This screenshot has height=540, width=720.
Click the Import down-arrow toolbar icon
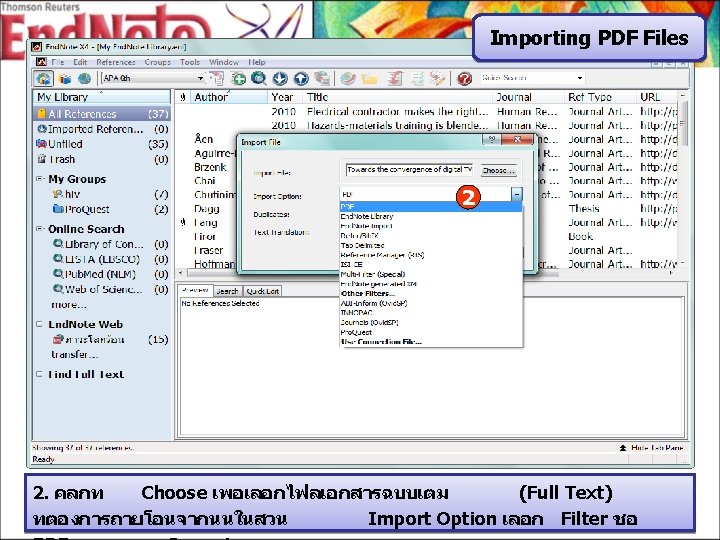(x=280, y=79)
